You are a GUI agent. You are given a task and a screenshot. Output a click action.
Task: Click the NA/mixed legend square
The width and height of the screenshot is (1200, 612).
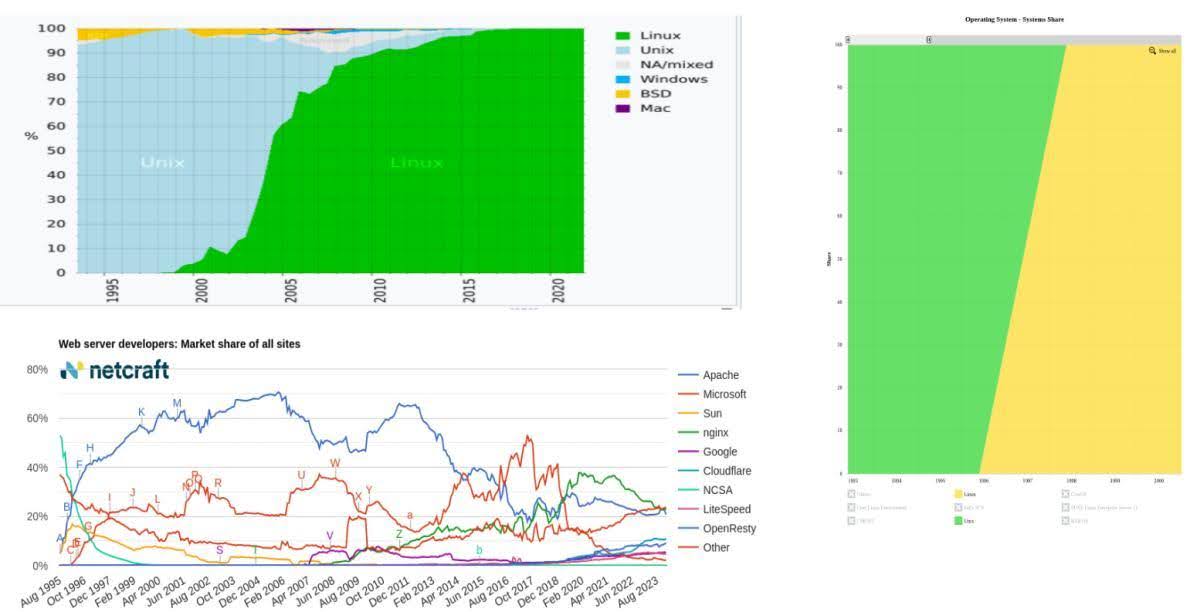click(x=627, y=64)
